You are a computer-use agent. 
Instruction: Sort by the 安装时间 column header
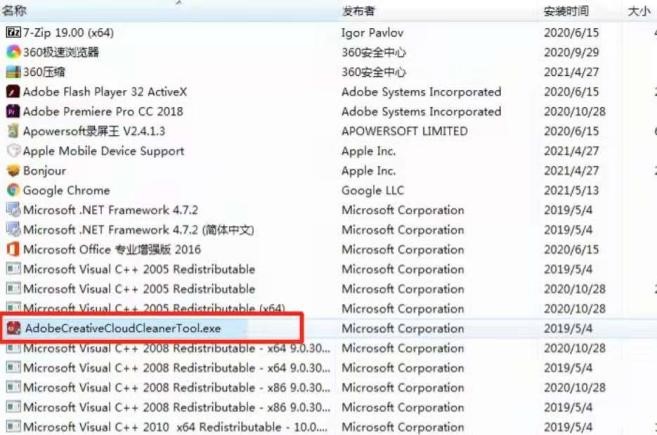[x=566, y=11]
